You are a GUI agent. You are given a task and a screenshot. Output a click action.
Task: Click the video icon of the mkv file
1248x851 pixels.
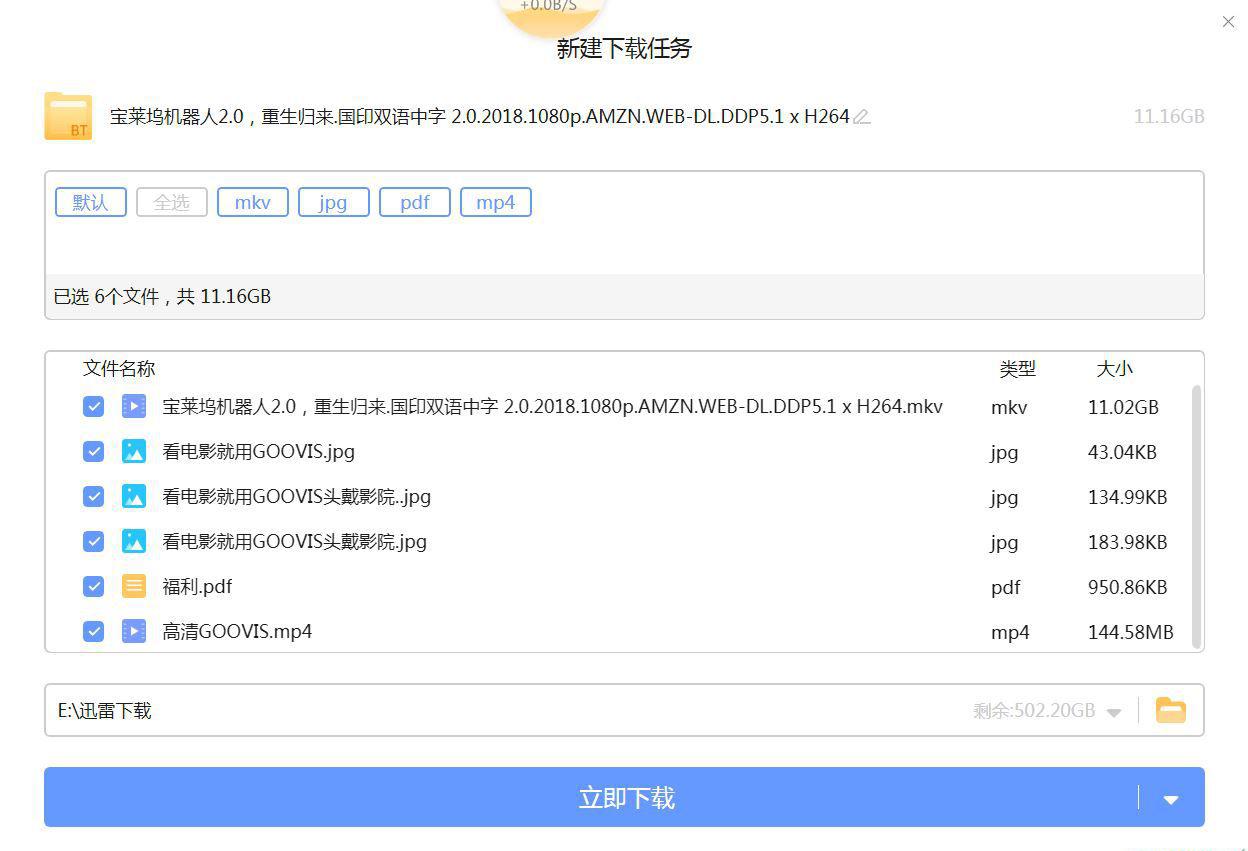[134, 406]
